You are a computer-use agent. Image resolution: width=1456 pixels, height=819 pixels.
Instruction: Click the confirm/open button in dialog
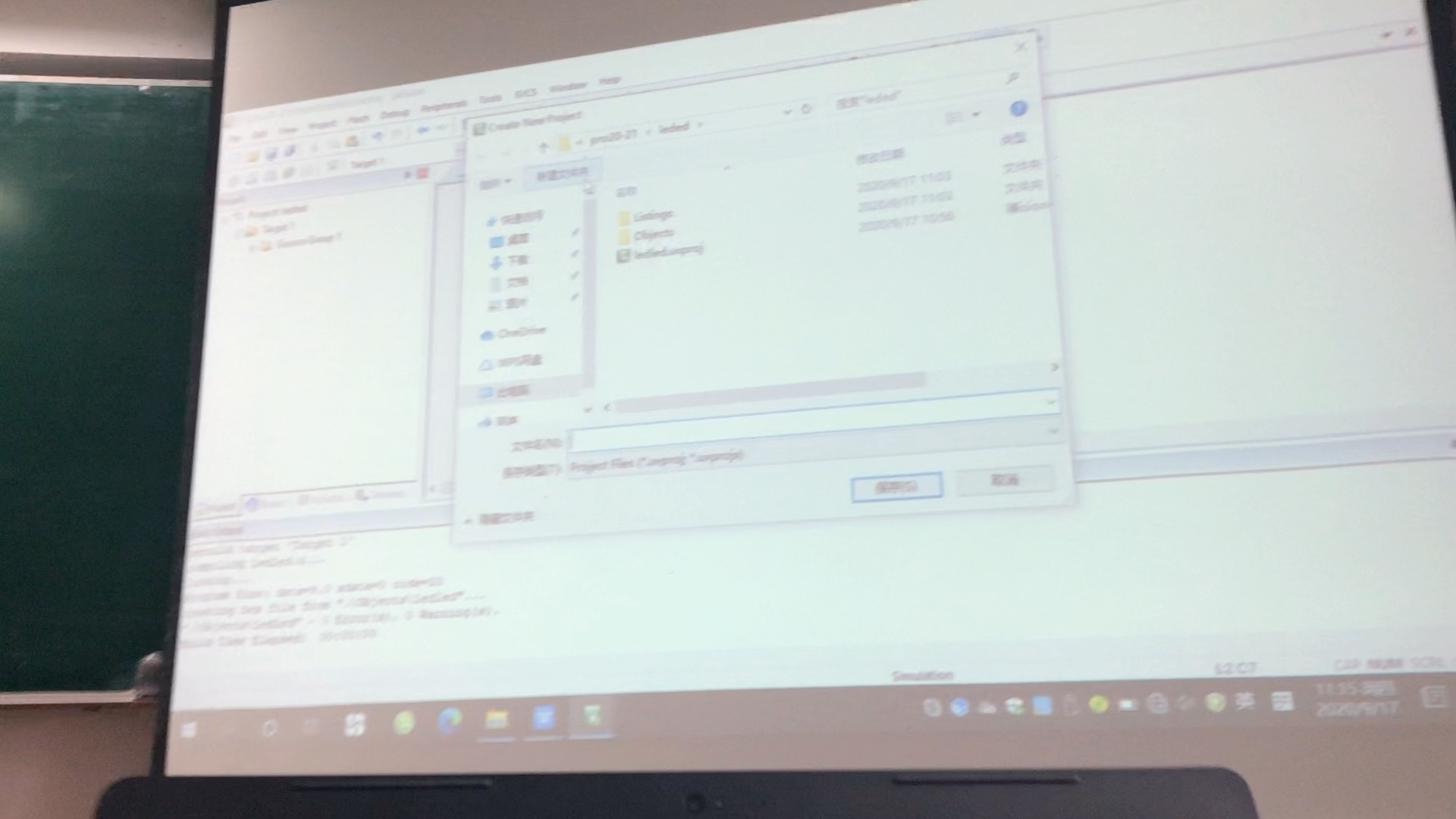point(894,485)
